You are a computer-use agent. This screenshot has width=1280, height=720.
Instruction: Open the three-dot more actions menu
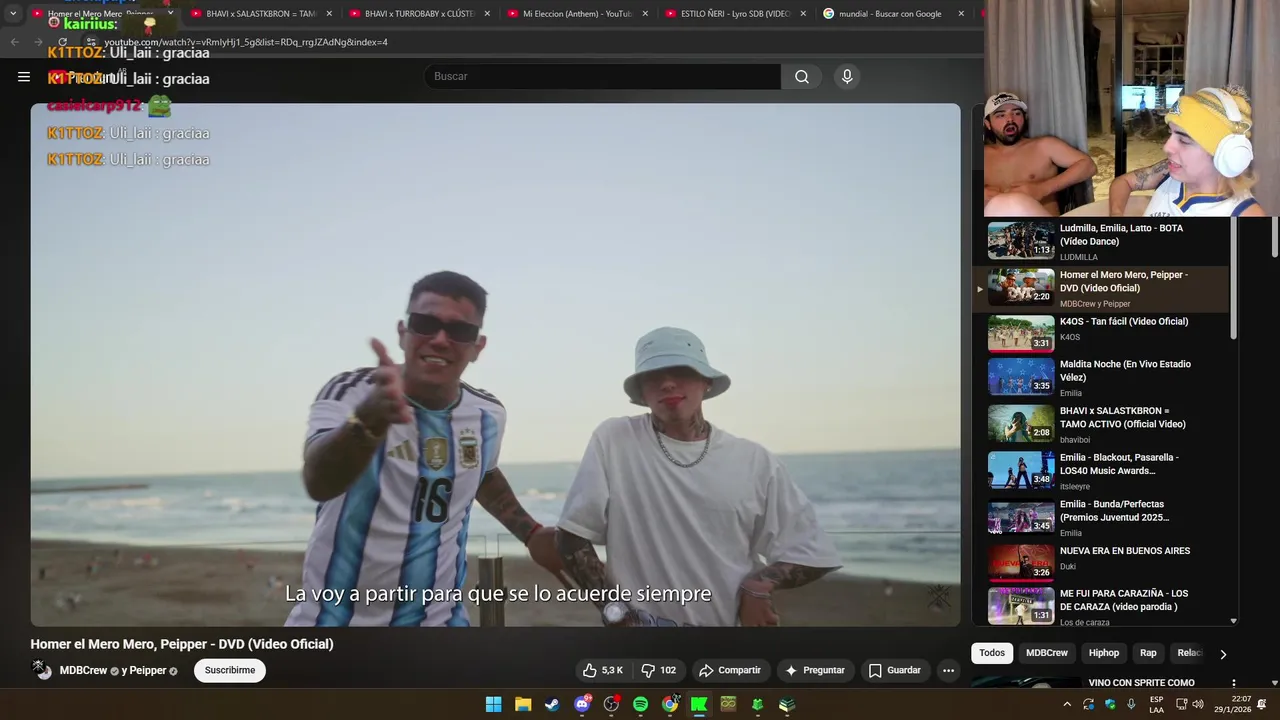pyautogui.click(x=948, y=670)
